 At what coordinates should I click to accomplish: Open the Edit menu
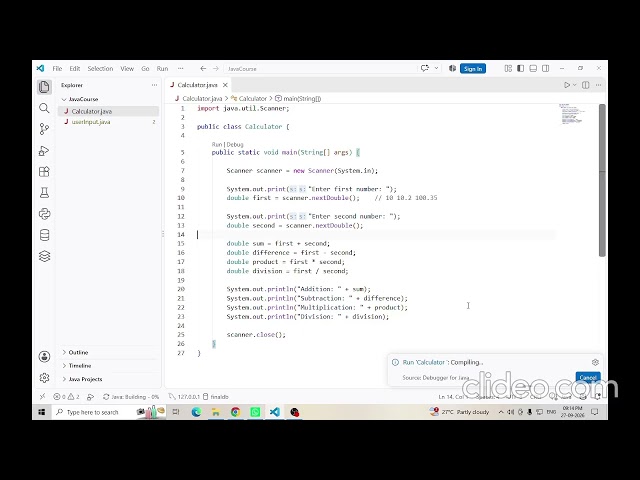point(75,69)
